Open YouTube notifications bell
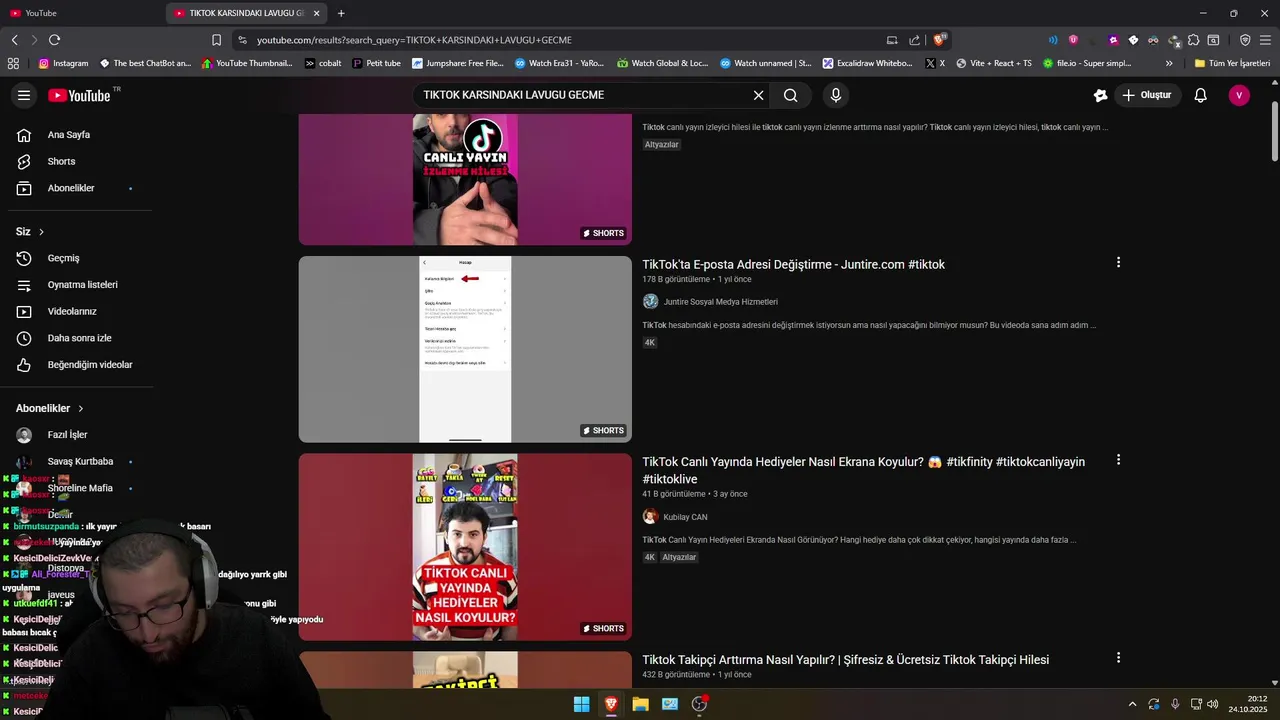1280x720 pixels. click(1201, 95)
